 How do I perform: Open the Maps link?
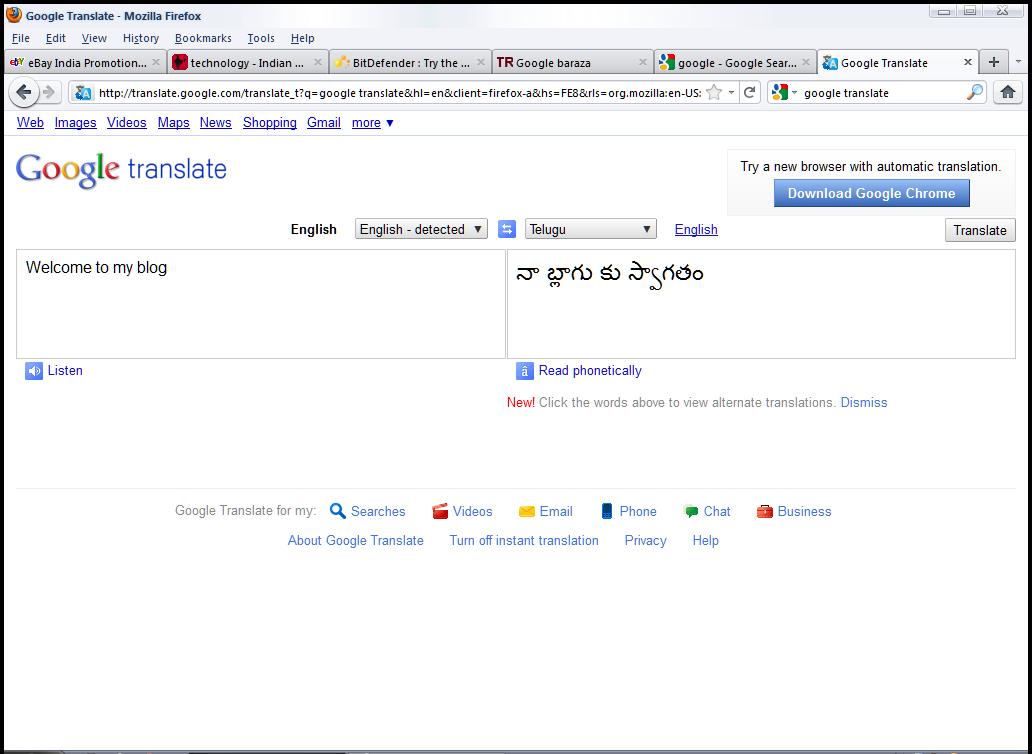point(174,122)
